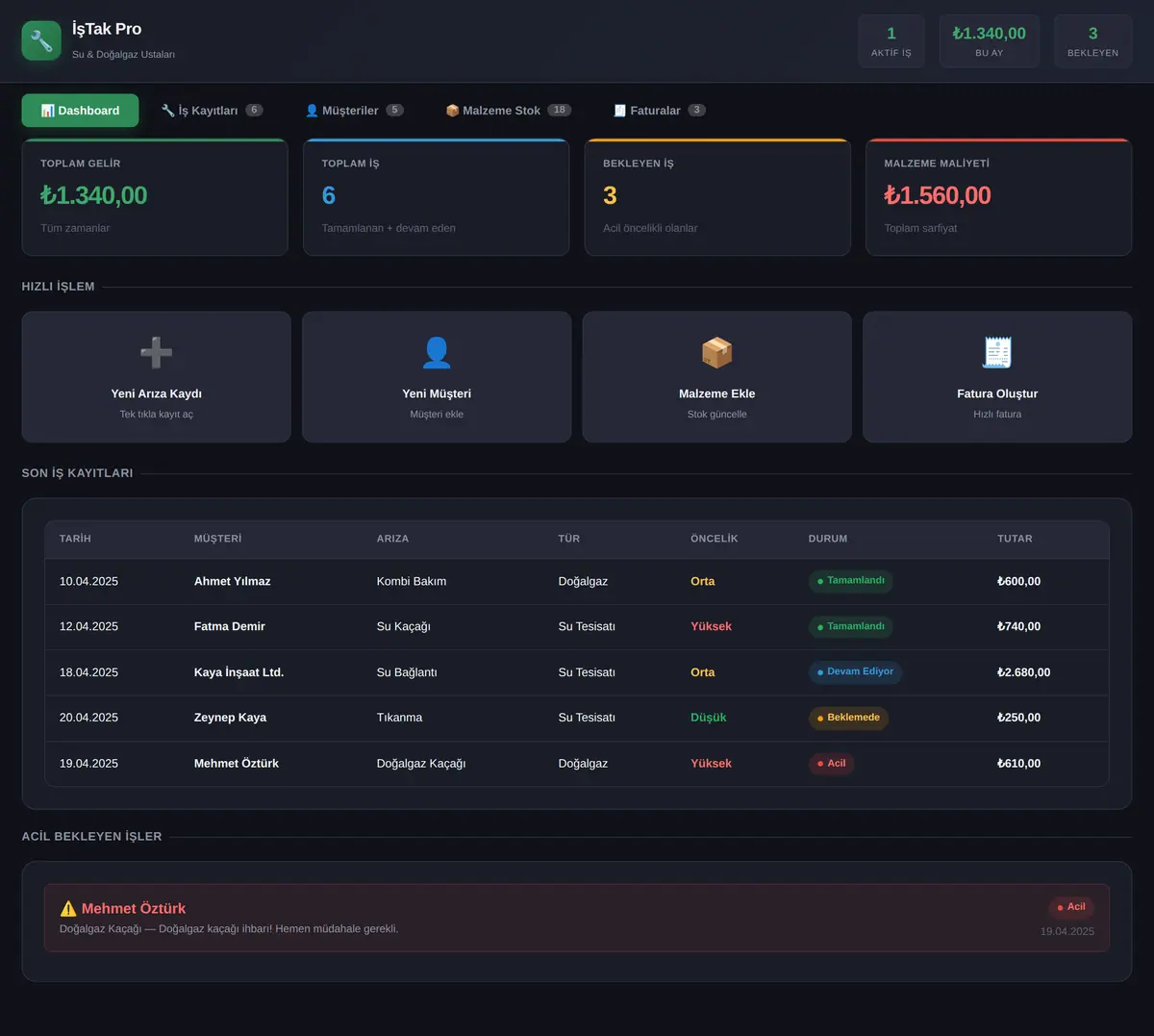Click the Acil badge in the records table

tap(831, 764)
